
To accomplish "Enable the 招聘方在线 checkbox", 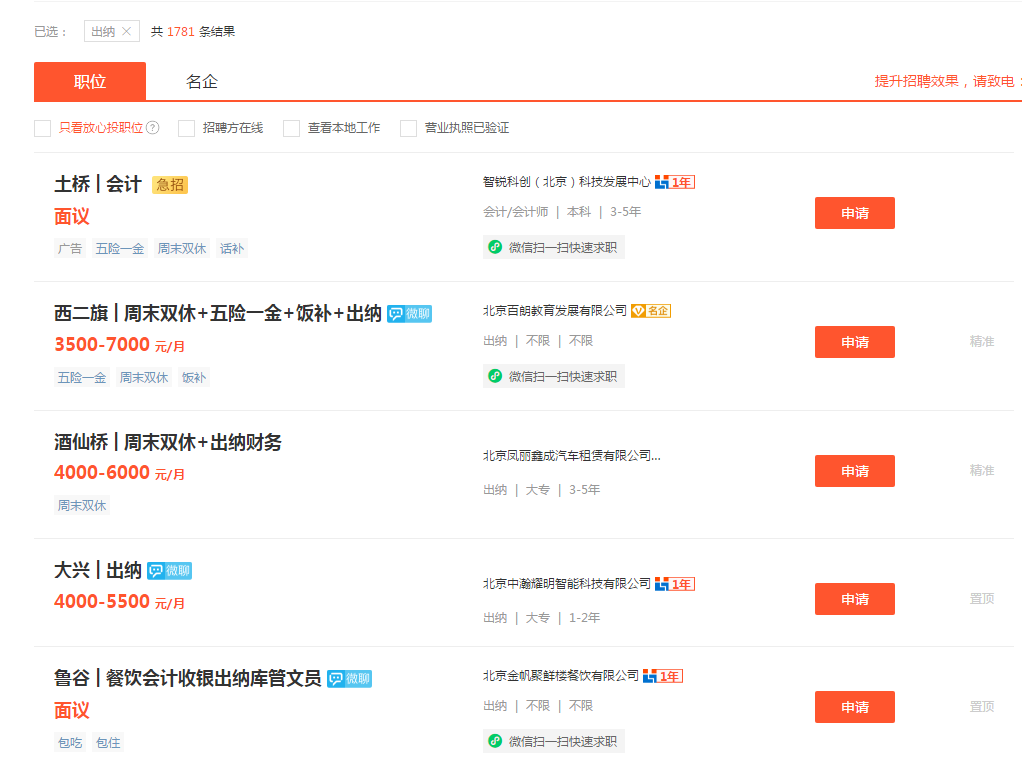I will [186, 128].
